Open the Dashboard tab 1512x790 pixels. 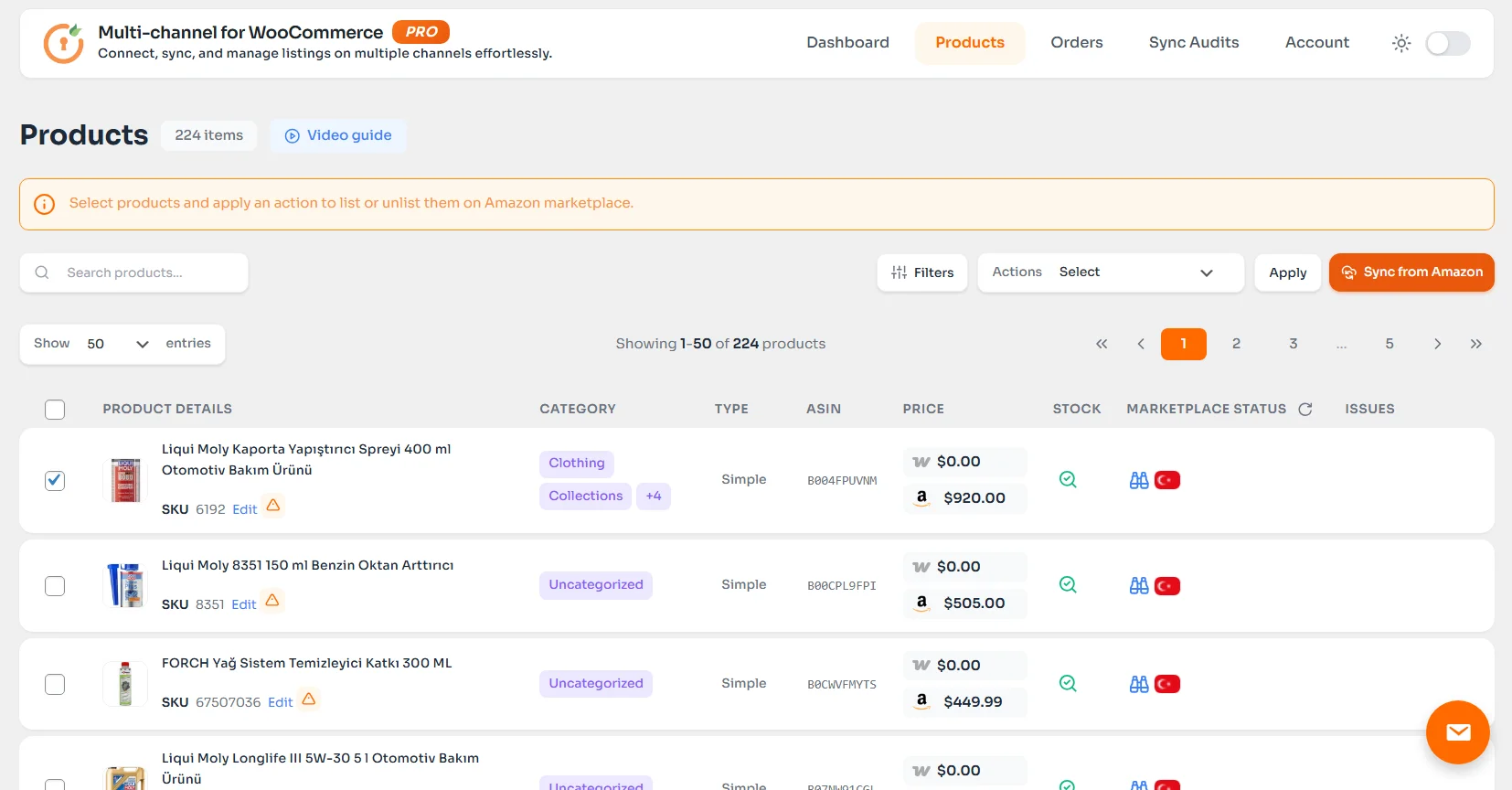[847, 42]
